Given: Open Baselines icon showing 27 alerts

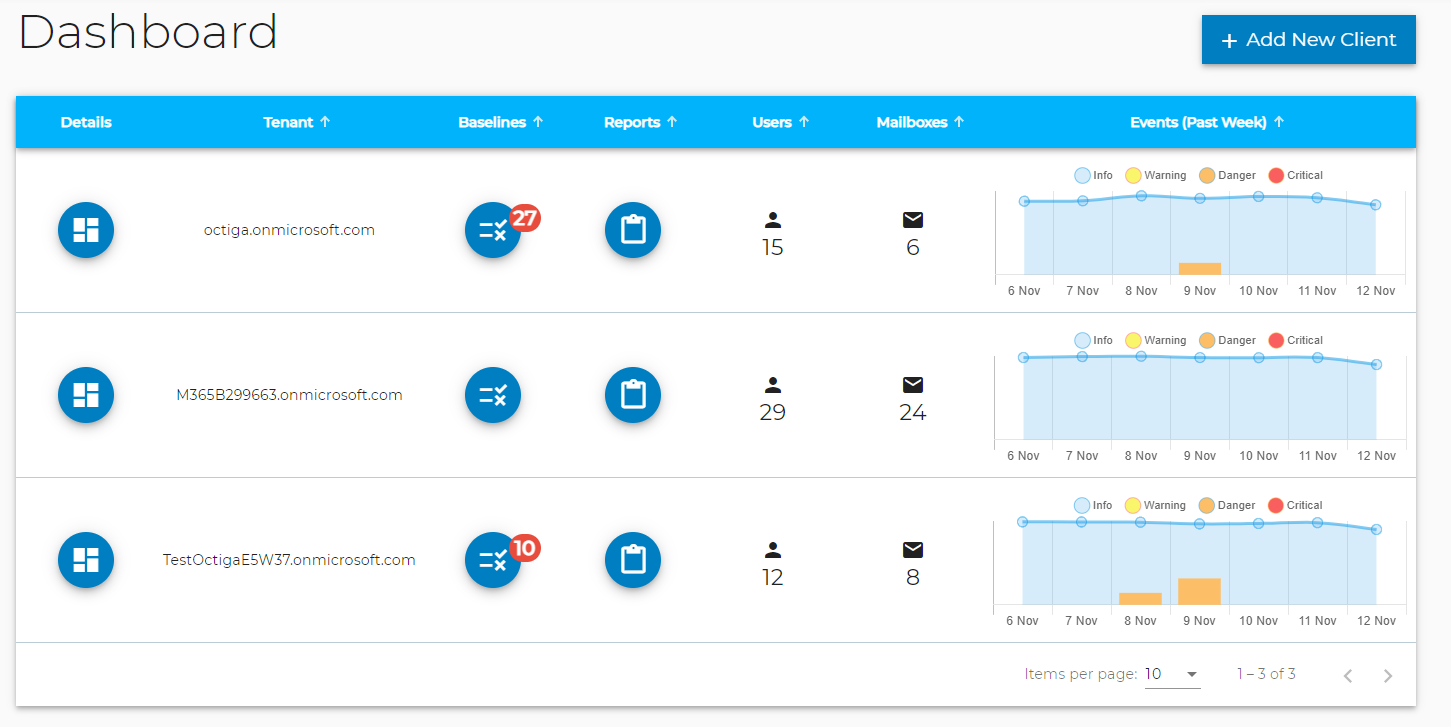Looking at the screenshot, I should click(493, 230).
